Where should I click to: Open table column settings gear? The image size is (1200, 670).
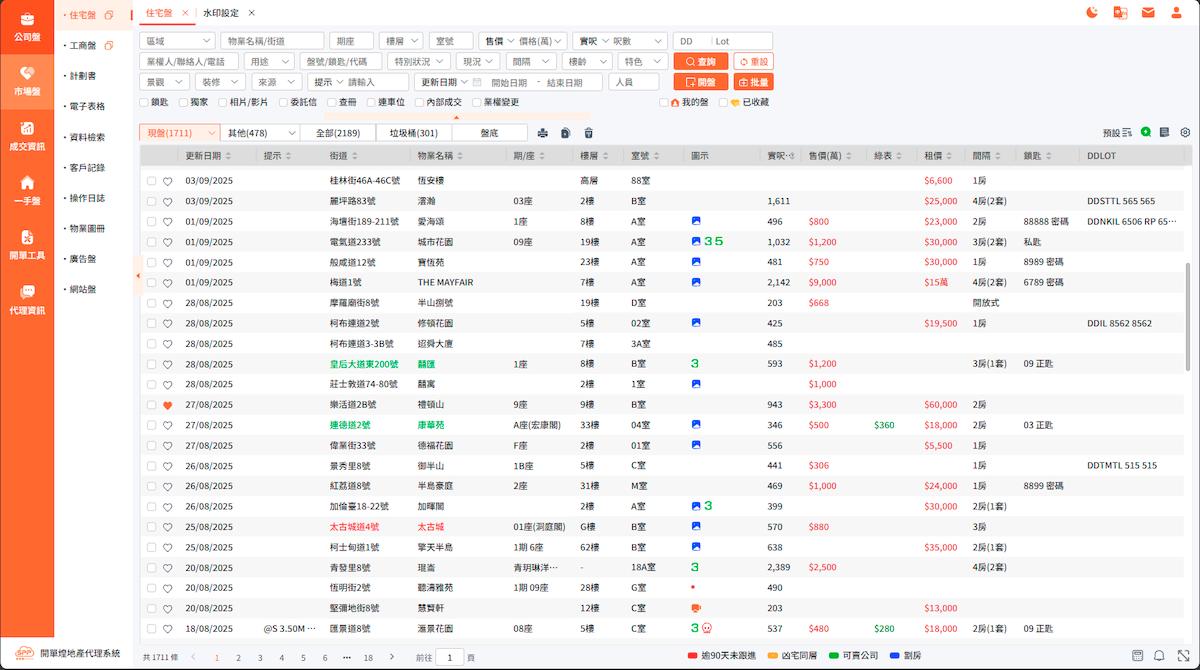coord(1185,132)
